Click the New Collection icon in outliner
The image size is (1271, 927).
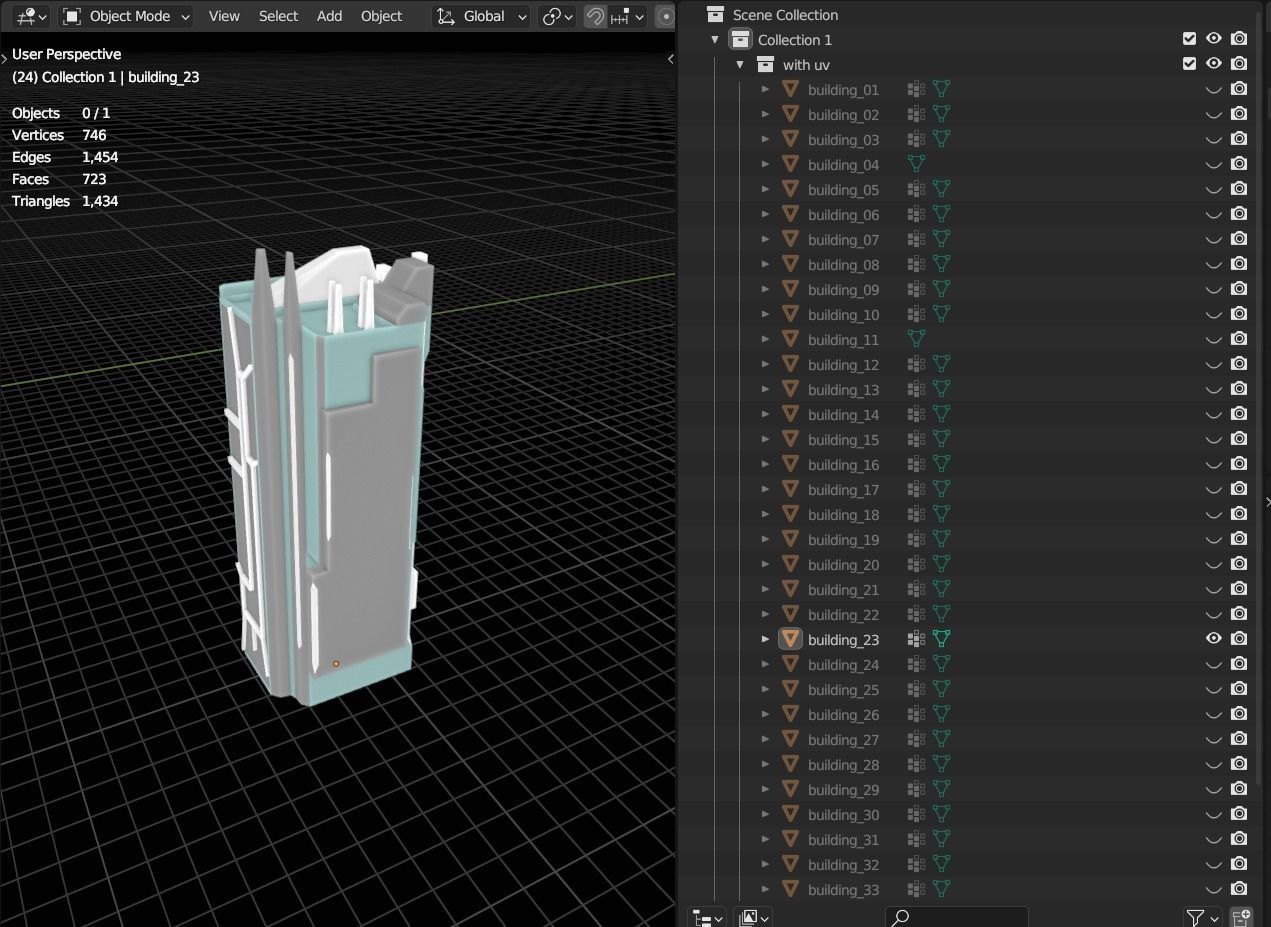click(1241, 917)
